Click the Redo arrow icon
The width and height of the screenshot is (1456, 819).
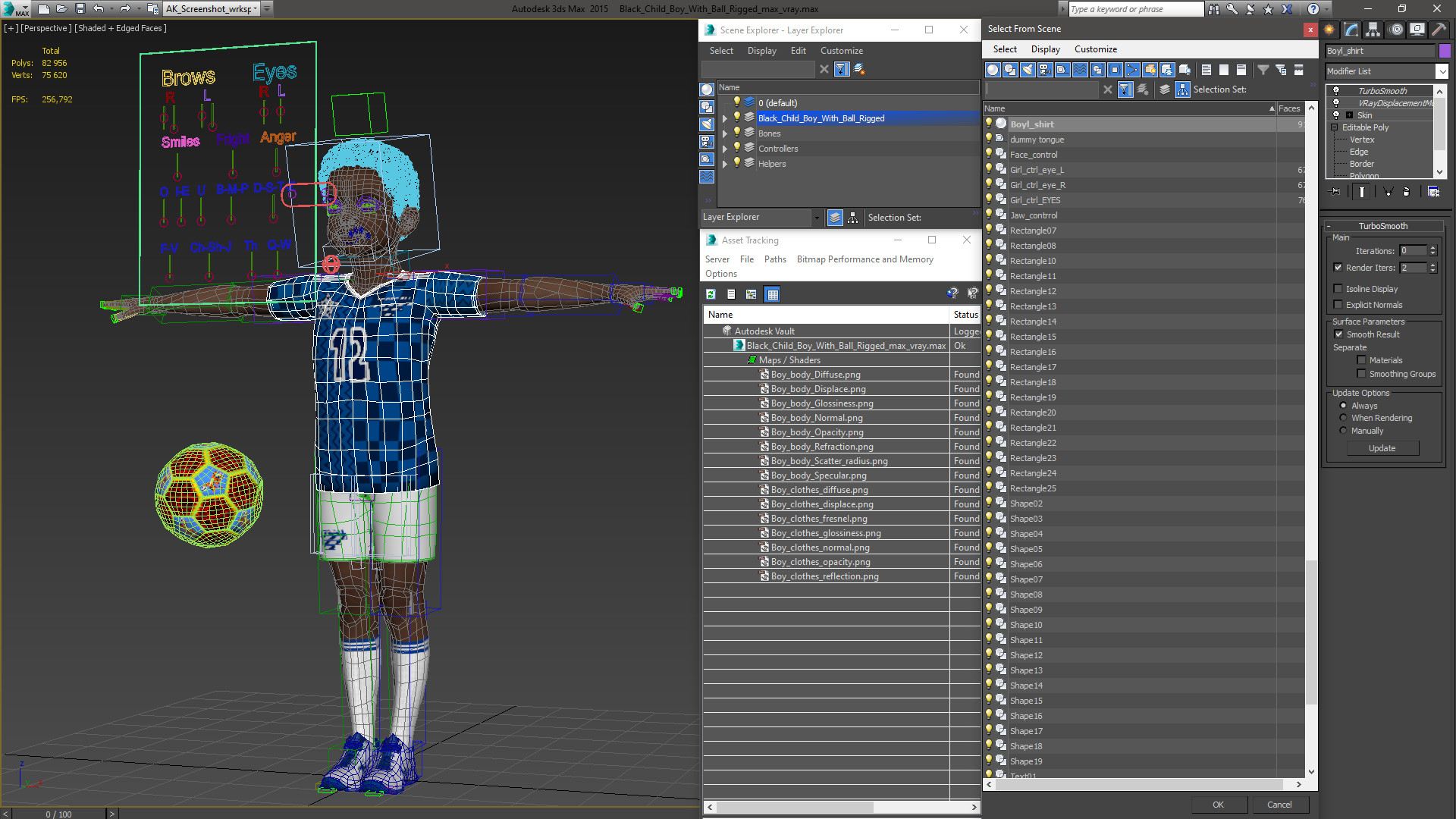pos(125,9)
